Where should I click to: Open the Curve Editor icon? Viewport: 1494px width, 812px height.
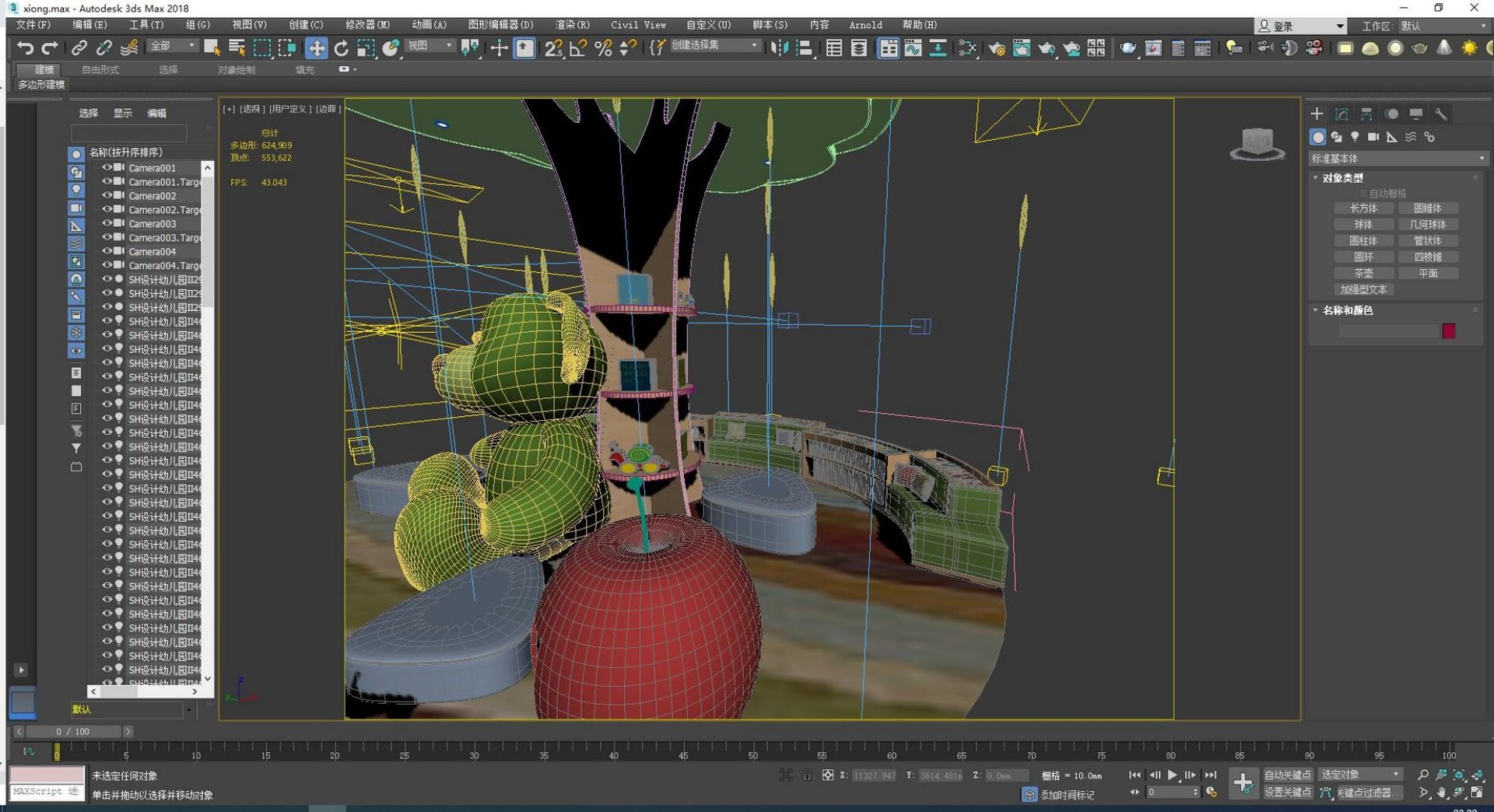[x=914, y=48]
